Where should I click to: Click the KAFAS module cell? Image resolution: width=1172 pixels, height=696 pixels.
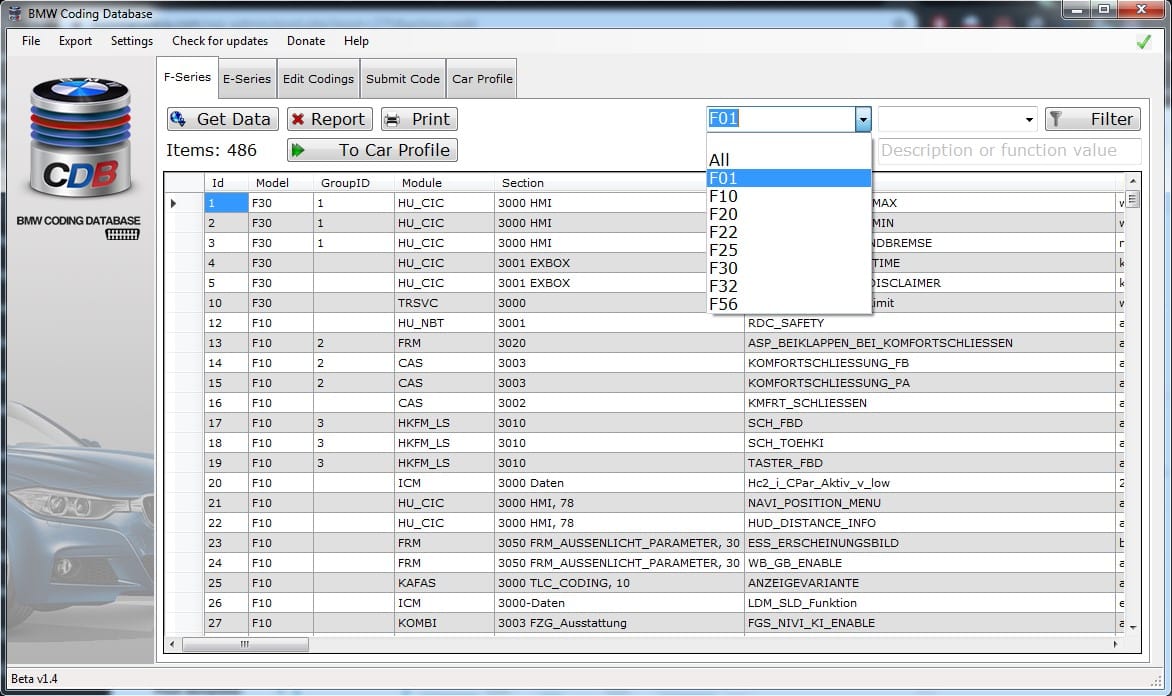(444, 583)
